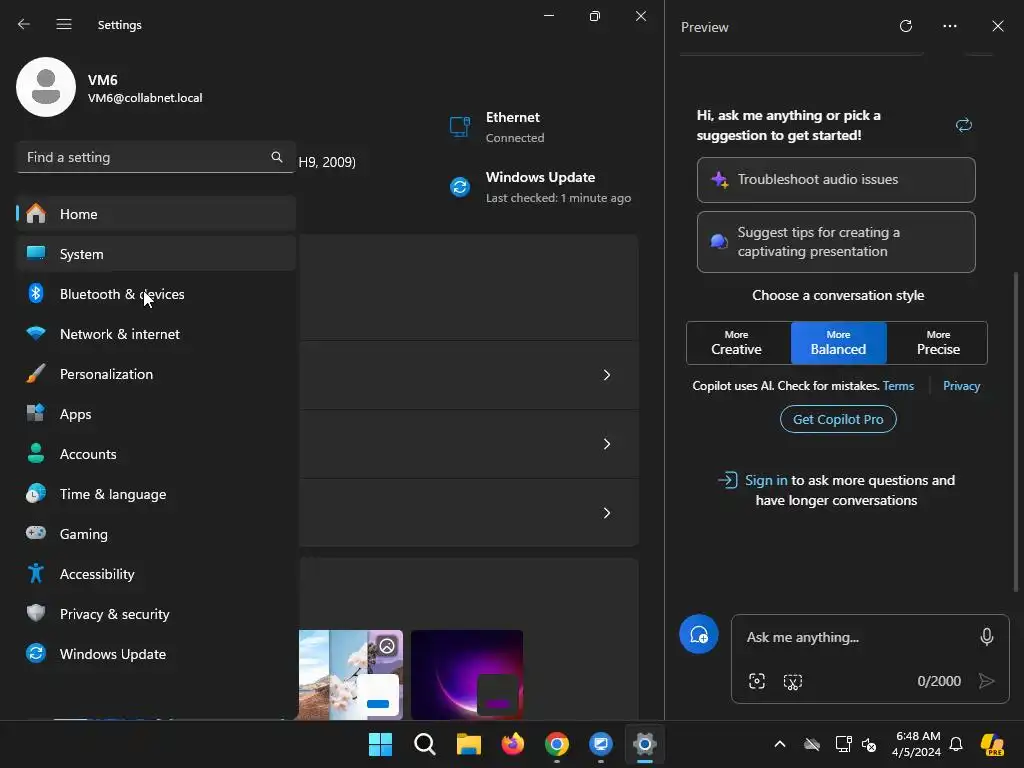The image size is (1024, 768).
Task: Open Accounts settings category
Action: (x=155, y=454)
